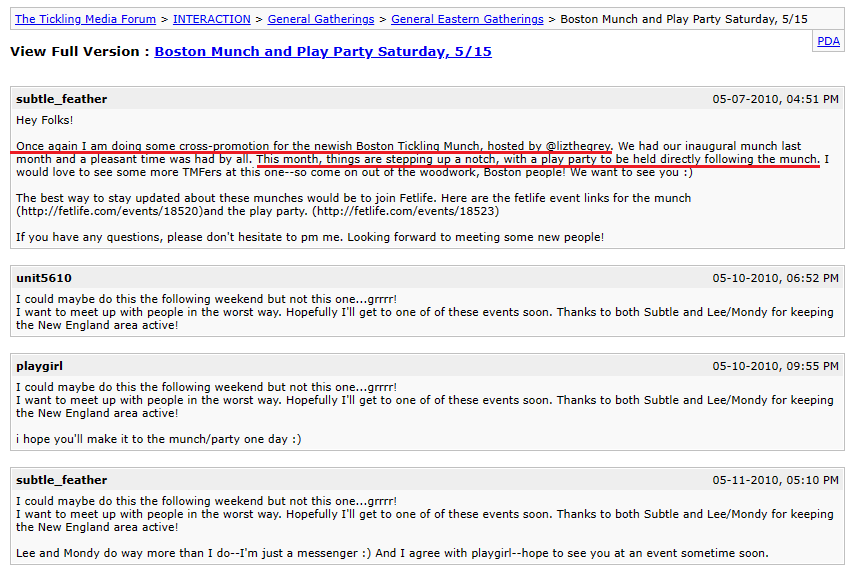Click the fetlife.com/events/18520 URL text
This screenshot has width=852, height=571.
(x=110, y=211)
